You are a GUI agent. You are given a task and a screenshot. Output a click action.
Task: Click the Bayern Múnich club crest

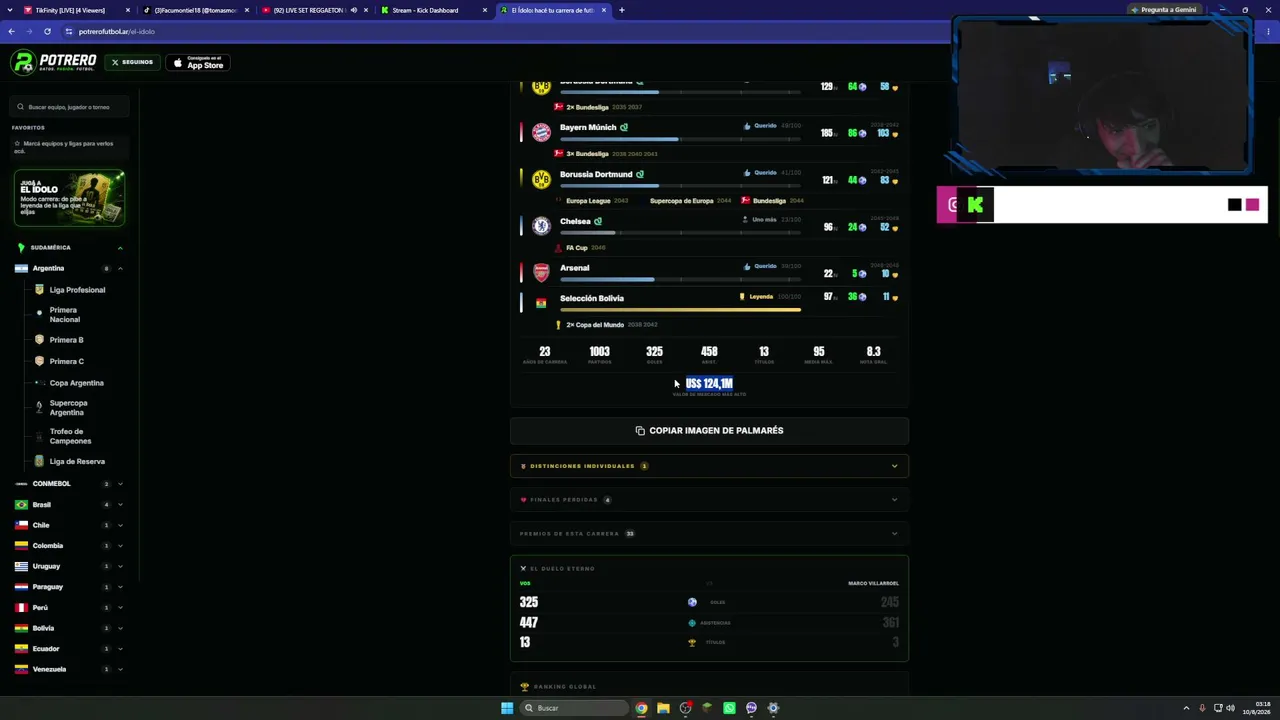[541, 132]
